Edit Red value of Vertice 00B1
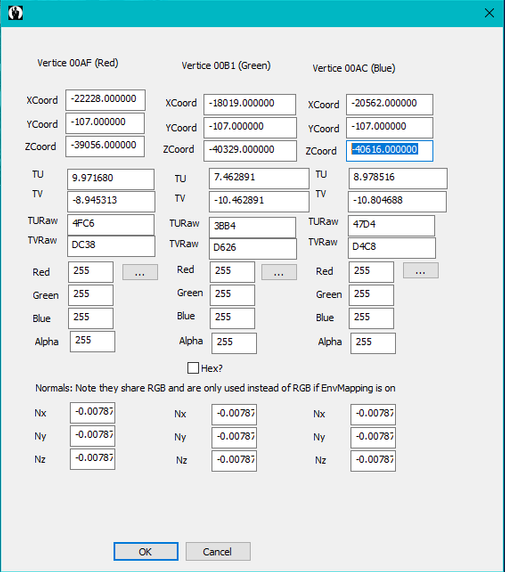Viewport: 505px width, 572px height. click(232, 272)
